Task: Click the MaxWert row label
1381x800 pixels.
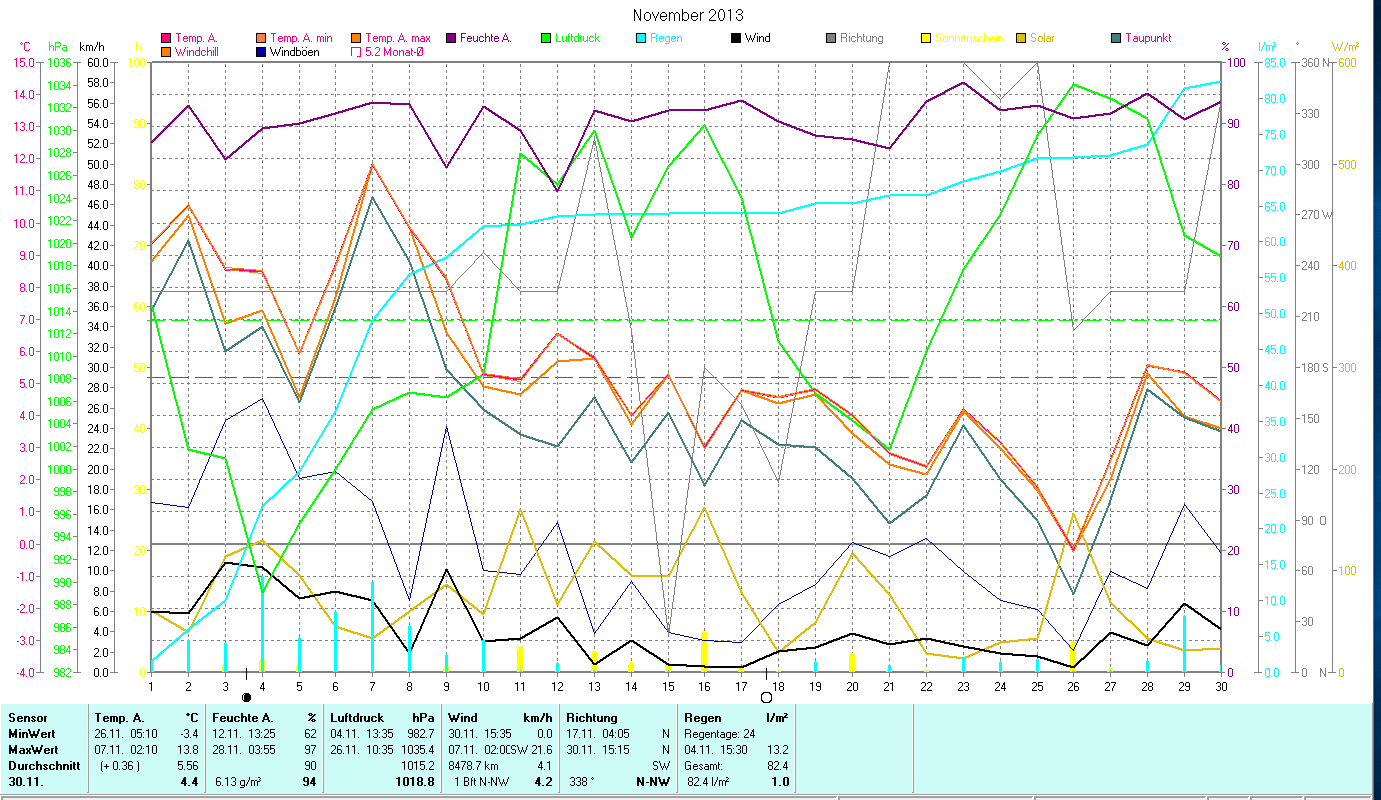Action: click(33, 749)
